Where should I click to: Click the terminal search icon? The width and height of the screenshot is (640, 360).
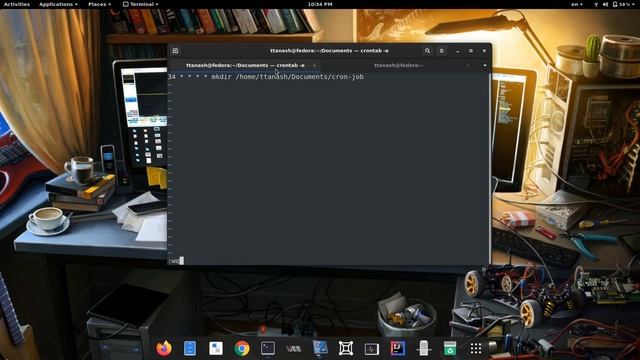click(427, 51)
